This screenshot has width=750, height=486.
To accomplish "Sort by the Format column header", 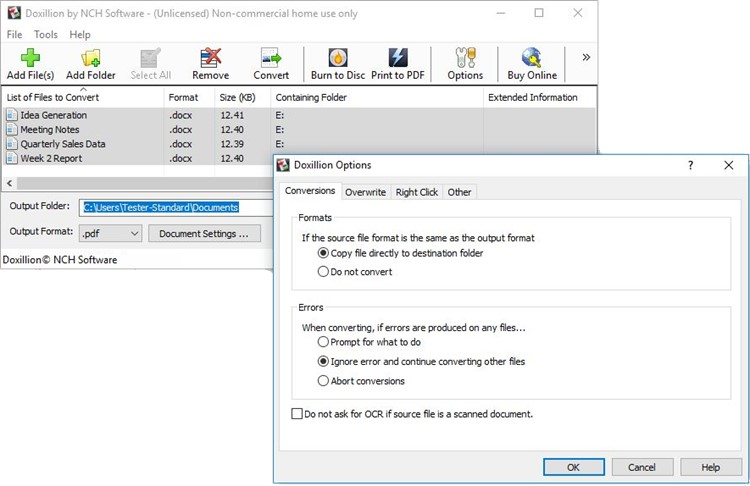I will coord(189,98).
